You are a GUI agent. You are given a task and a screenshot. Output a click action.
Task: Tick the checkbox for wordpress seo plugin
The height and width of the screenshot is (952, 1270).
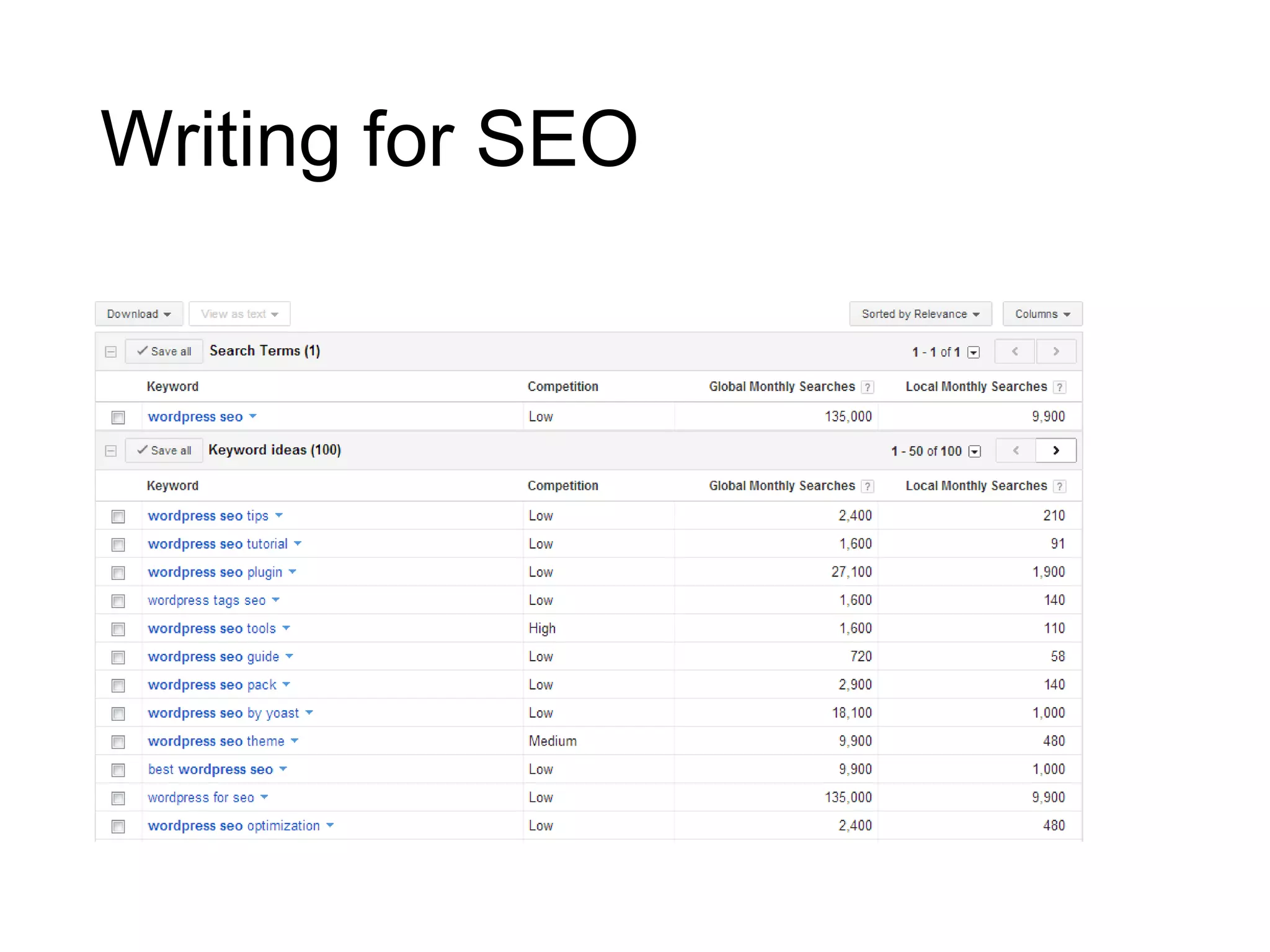(118, 573)
